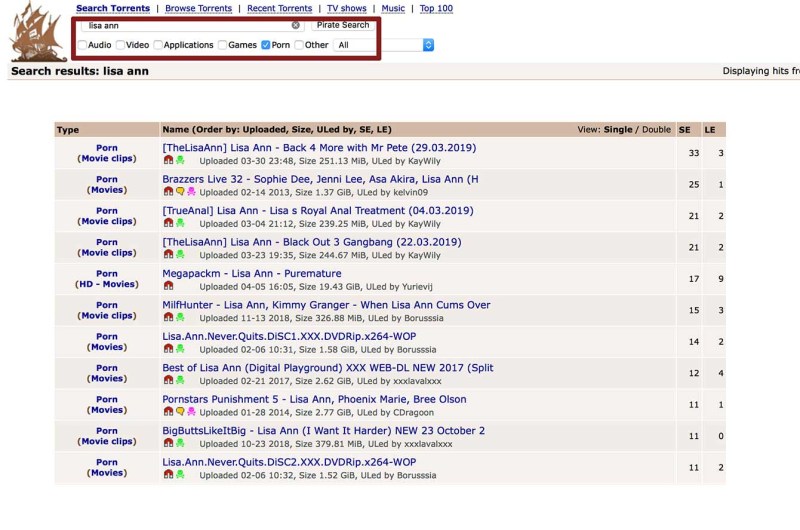The image size is (800, 530).
Task: Clear the search field with the X icon
Action: pyautogui.click(x=296, y=25)
